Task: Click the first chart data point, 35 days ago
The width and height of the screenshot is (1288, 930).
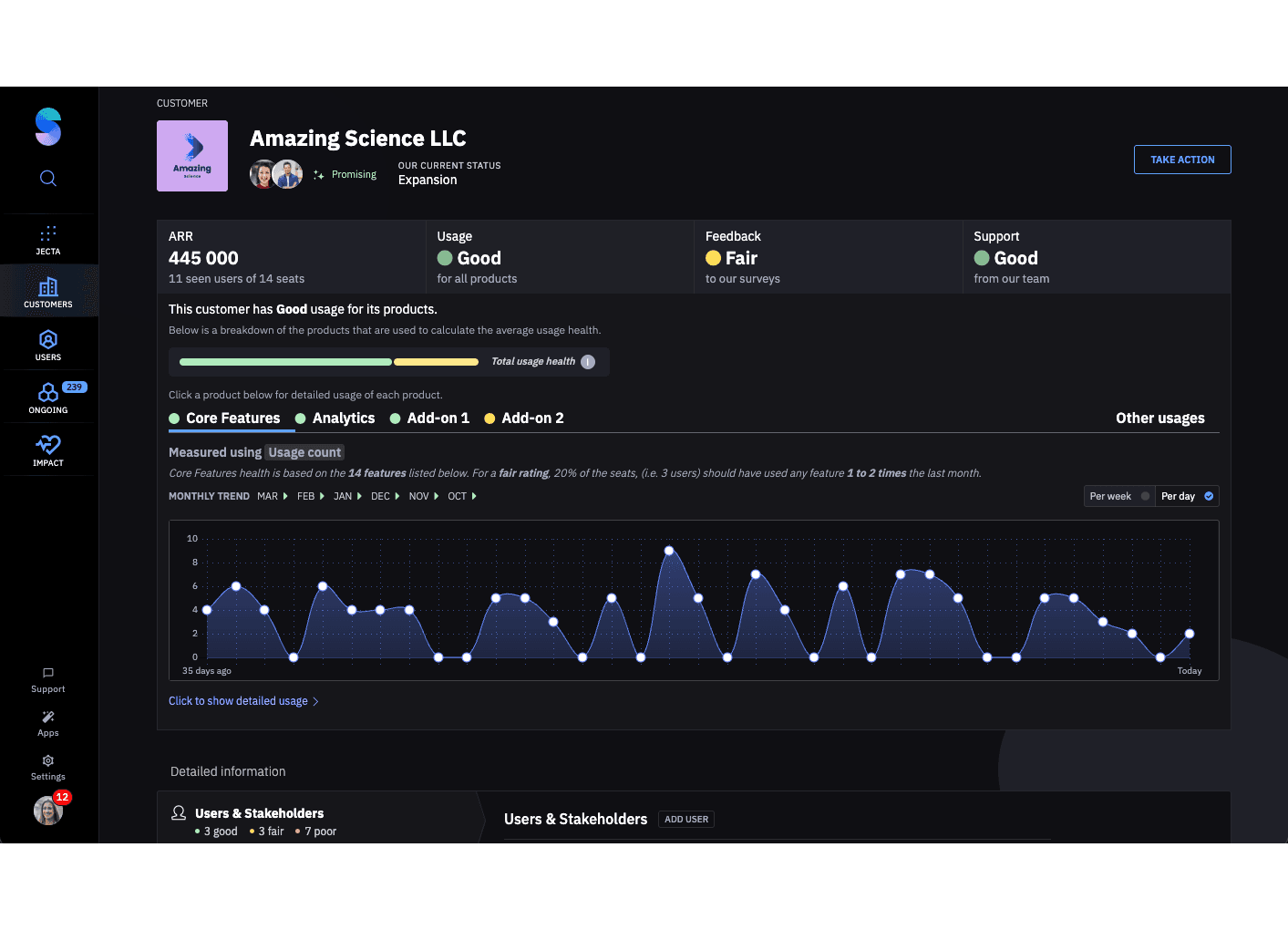Action: tap(207, 610)
